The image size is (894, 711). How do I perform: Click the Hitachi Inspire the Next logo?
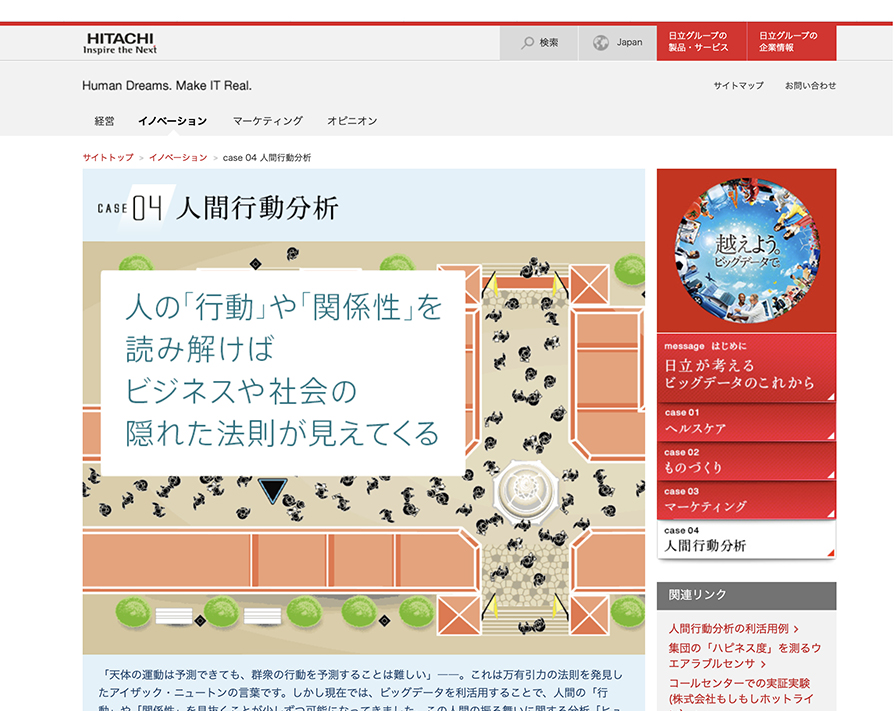click(x=120, y=43)
